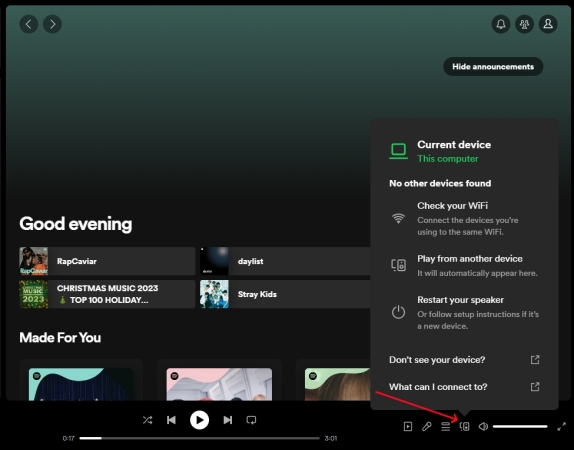
Task: Click external link icon beside 'What can I connect to?'
Action: (535, 387)
